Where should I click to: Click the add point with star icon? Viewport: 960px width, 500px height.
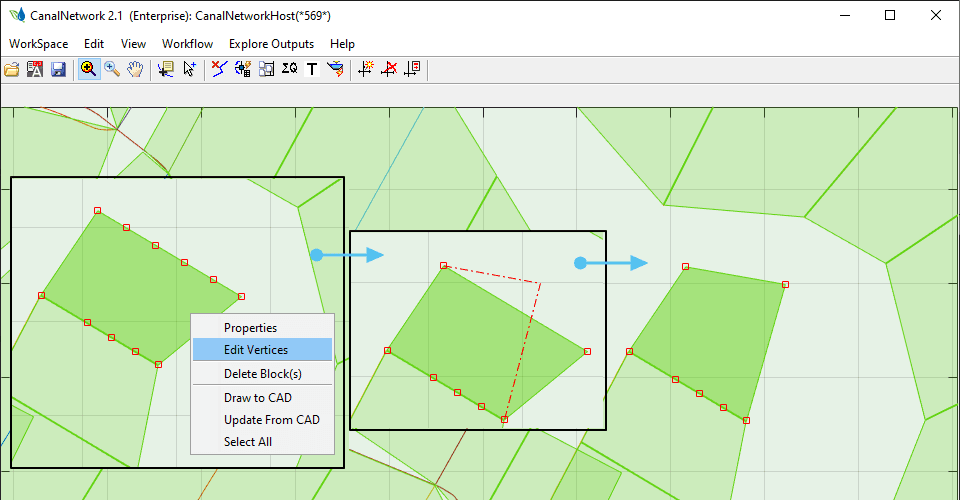coord(366,69)
